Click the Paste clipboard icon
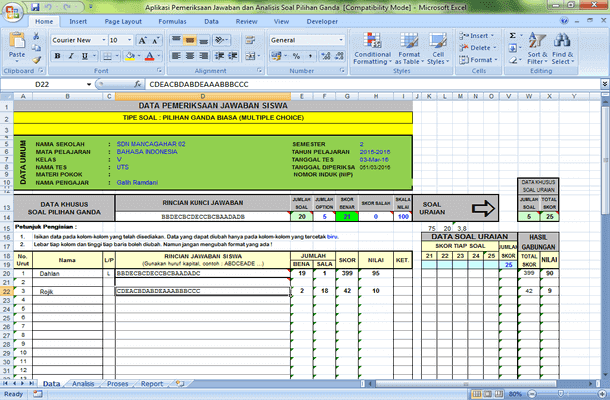 (x=17, y=41)
